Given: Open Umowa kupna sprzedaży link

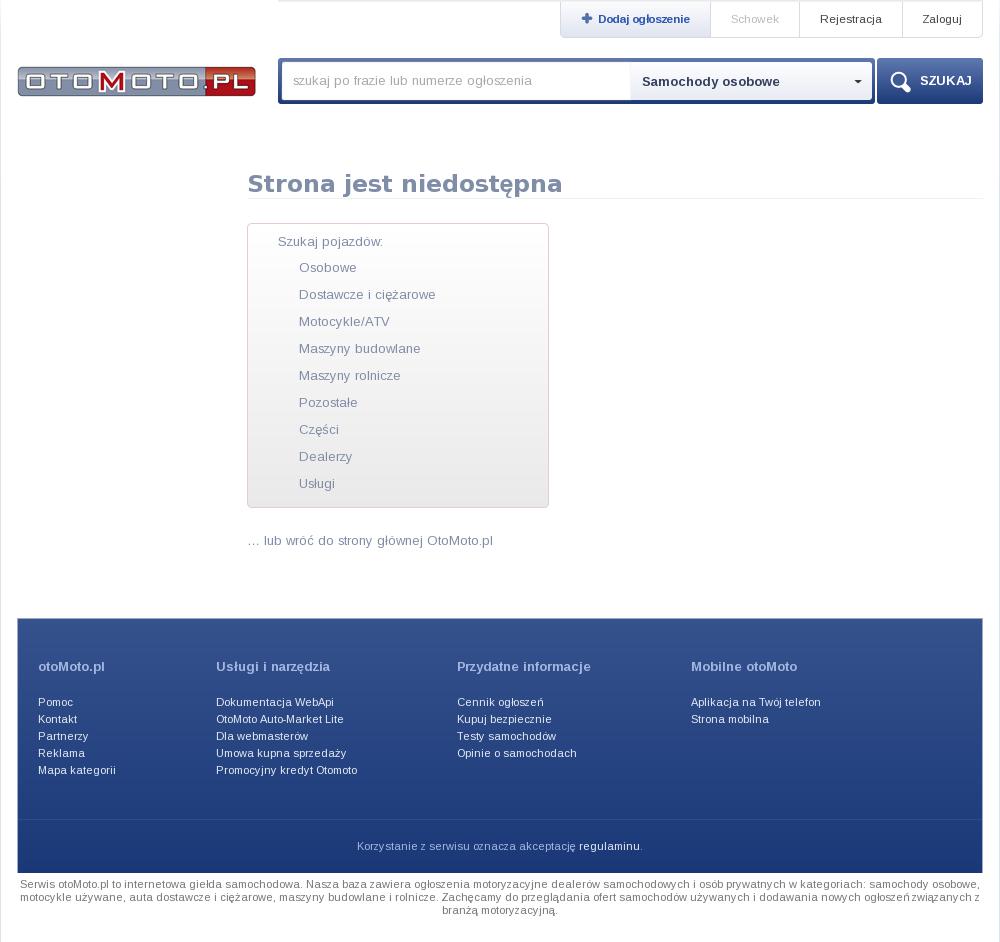Looking at the screenshot, I should [x=281, y=753].
